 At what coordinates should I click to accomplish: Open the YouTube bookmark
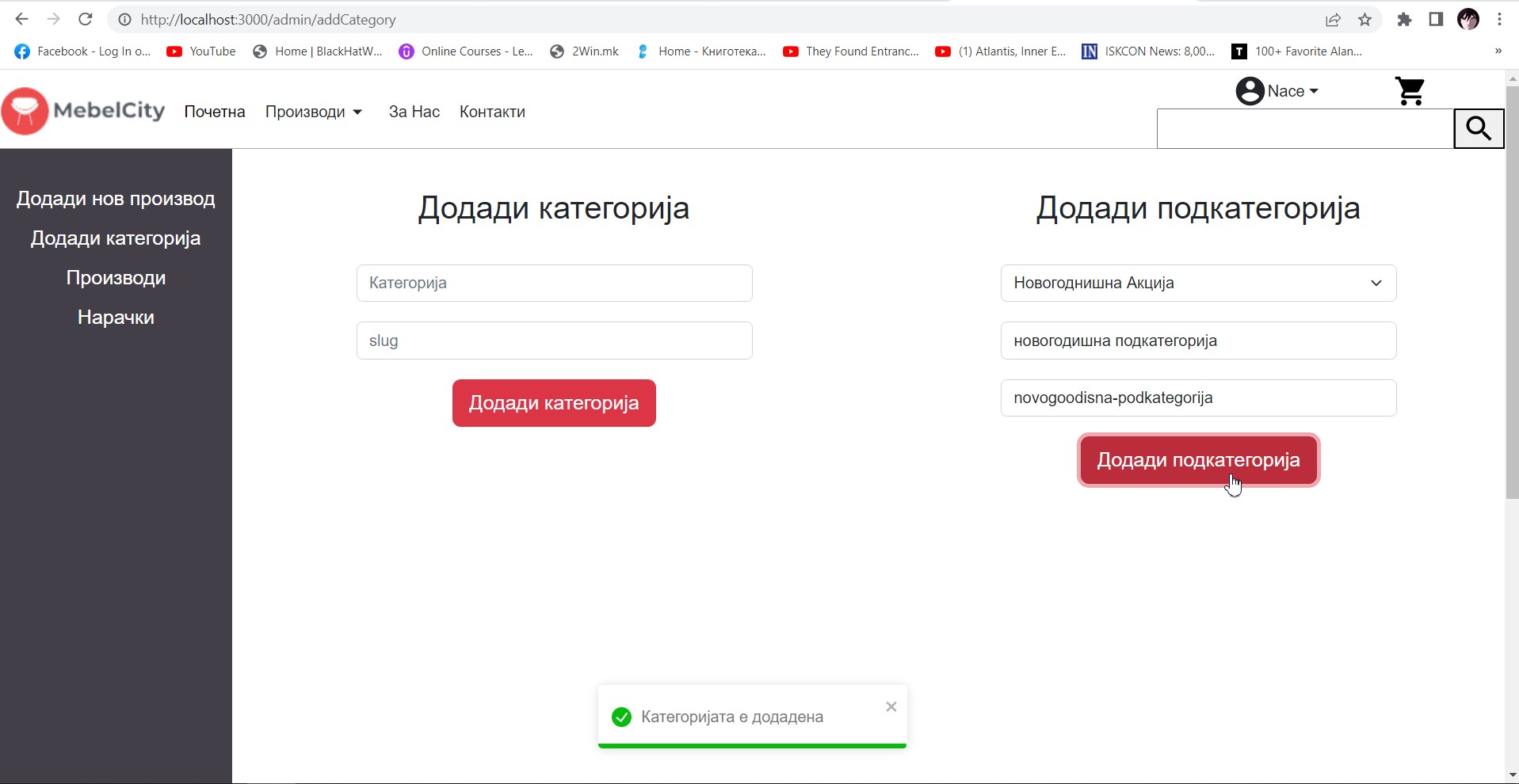point(201,51)
